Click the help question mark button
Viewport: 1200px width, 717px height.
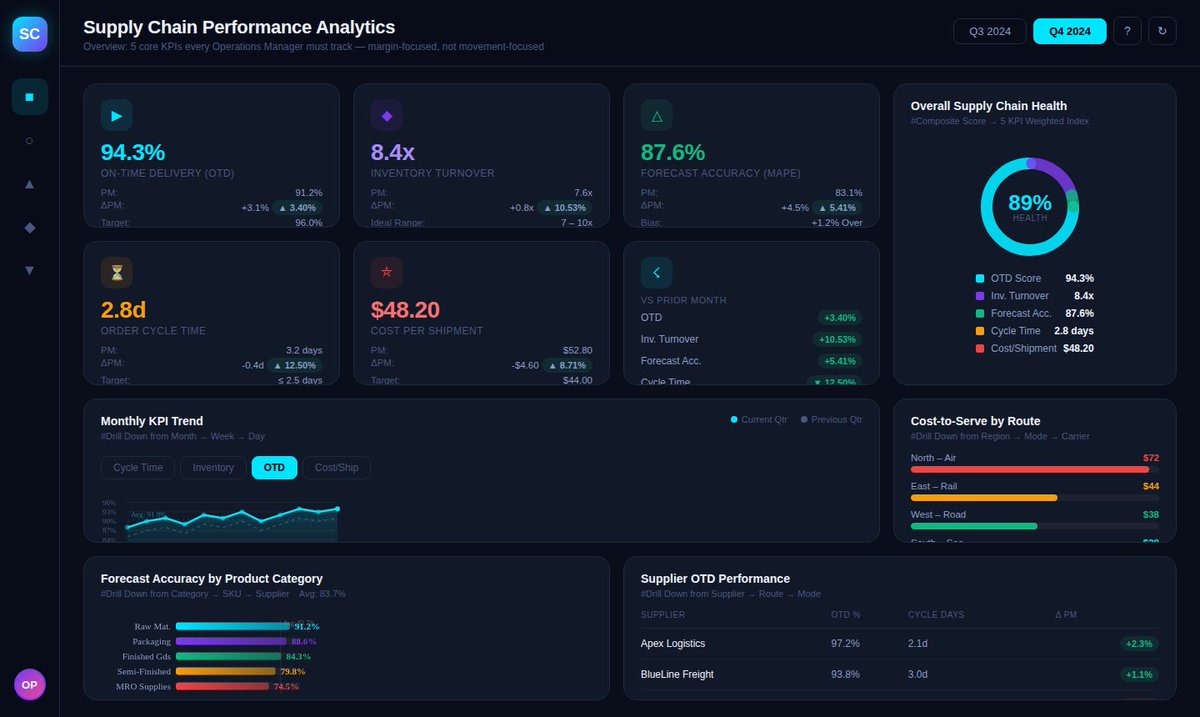[1127, 31]
